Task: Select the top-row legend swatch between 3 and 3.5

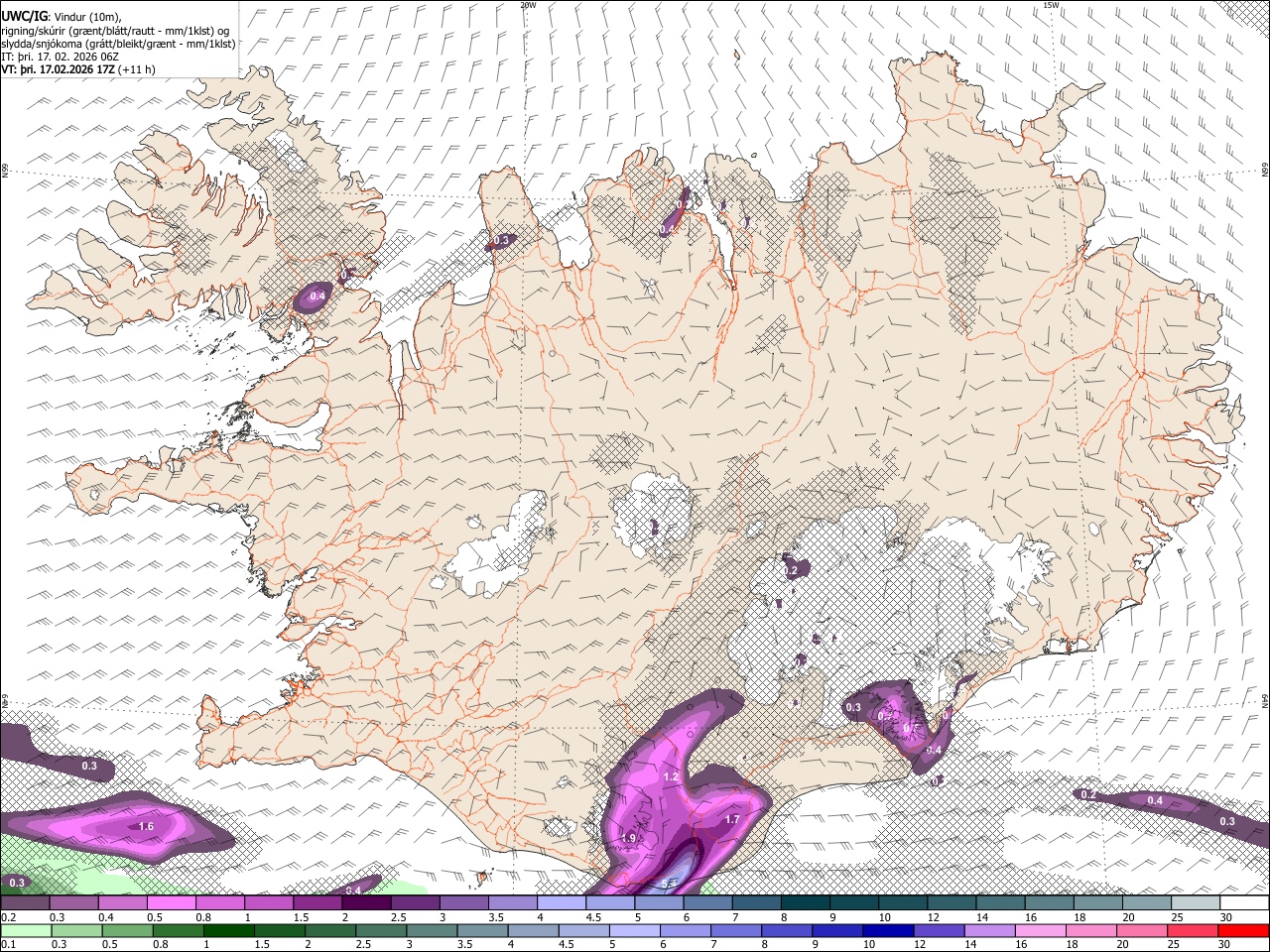Action: pos(463,903)
